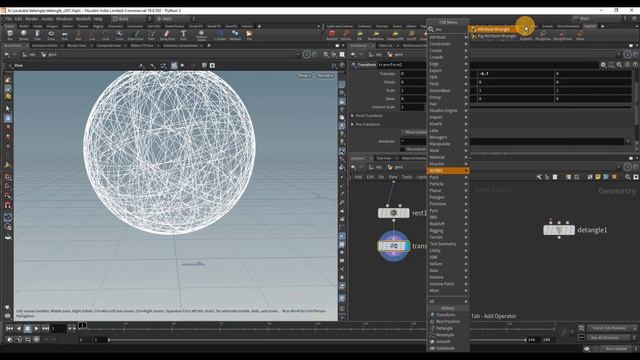640x360 pixels.
Task: Expand the Pre-Transform section
Action: pos(352,124)
